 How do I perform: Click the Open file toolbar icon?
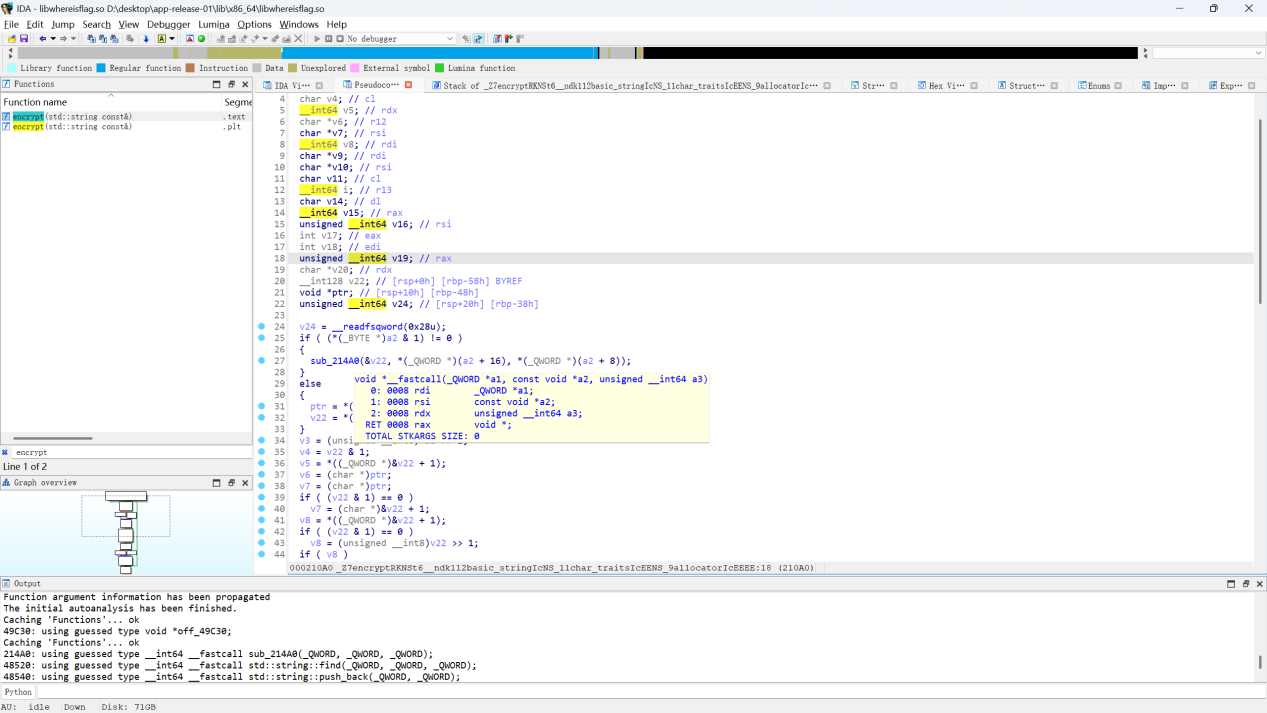pos(12,38)
